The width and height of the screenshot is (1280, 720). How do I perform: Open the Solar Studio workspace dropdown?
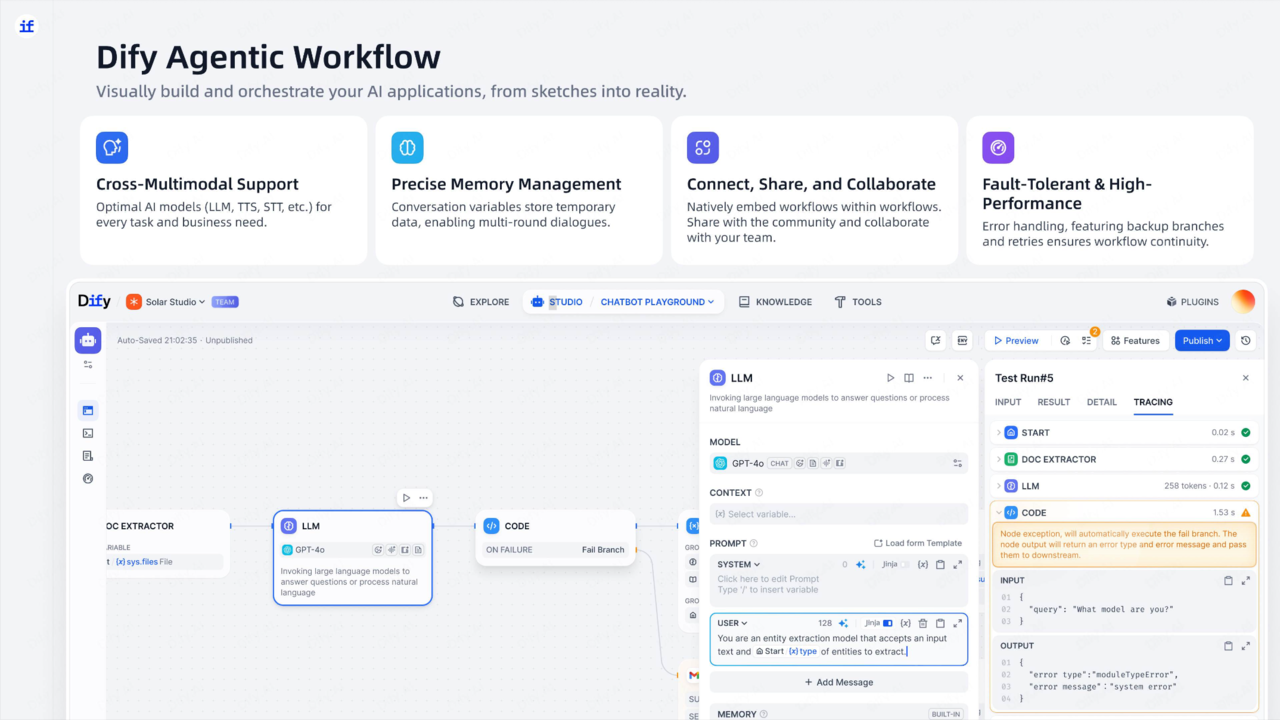(x=165, y=302)
